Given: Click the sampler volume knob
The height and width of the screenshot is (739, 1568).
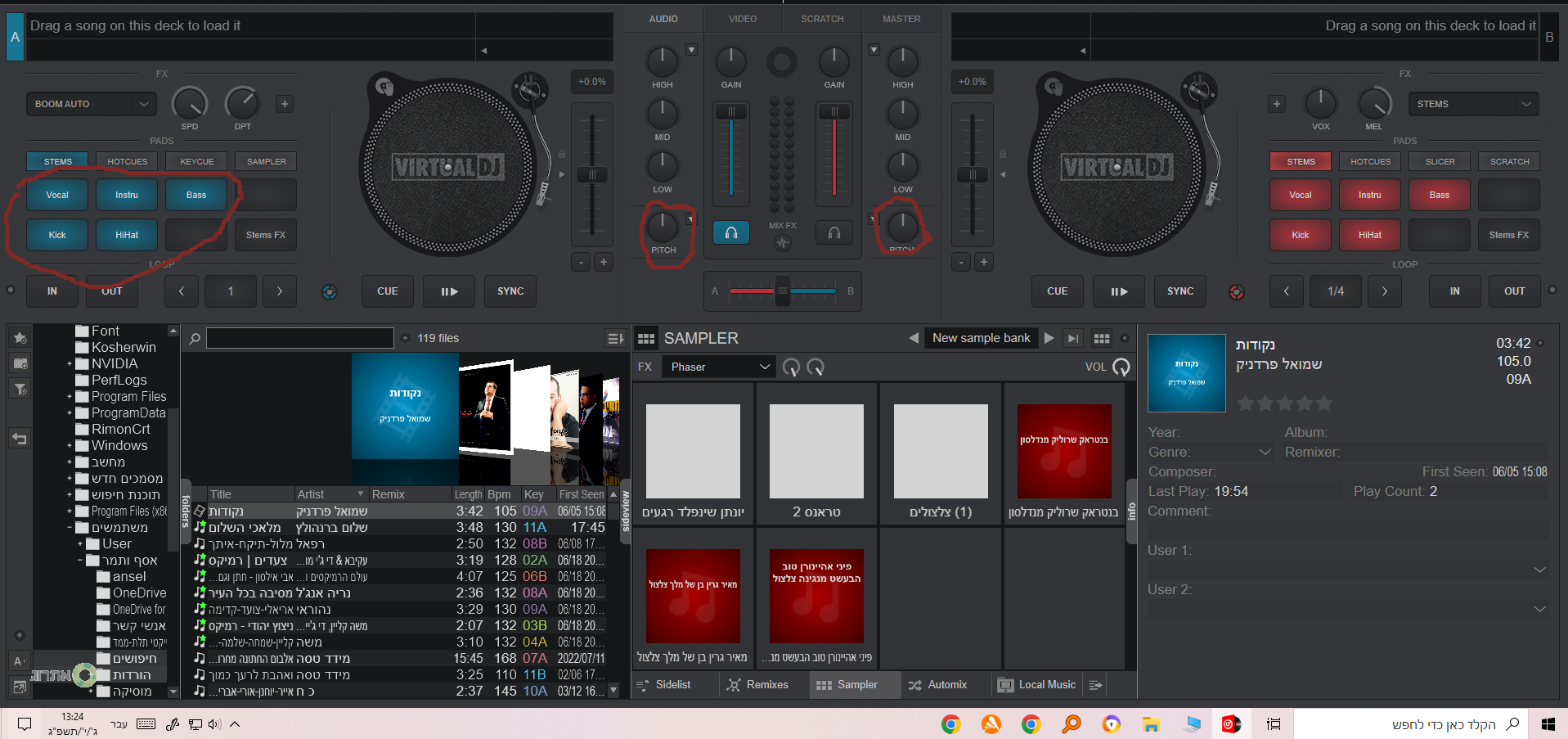Looking at the screenshot, I should coord(1121,367).
